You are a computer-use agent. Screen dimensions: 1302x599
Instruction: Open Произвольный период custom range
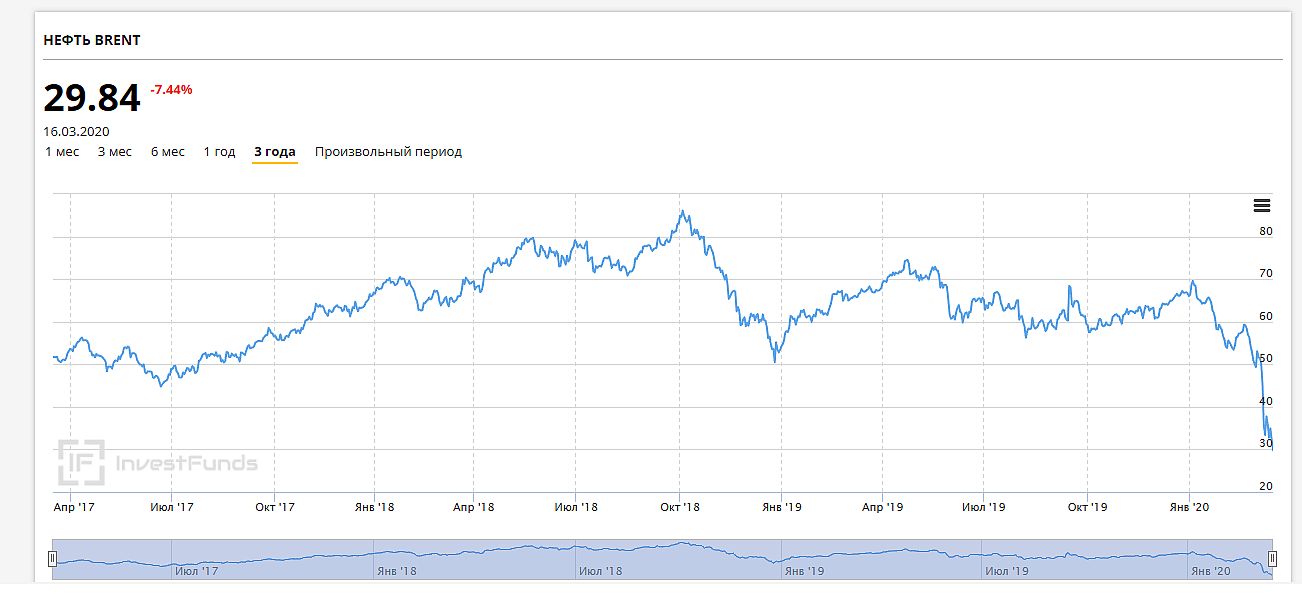coord(388,152)
